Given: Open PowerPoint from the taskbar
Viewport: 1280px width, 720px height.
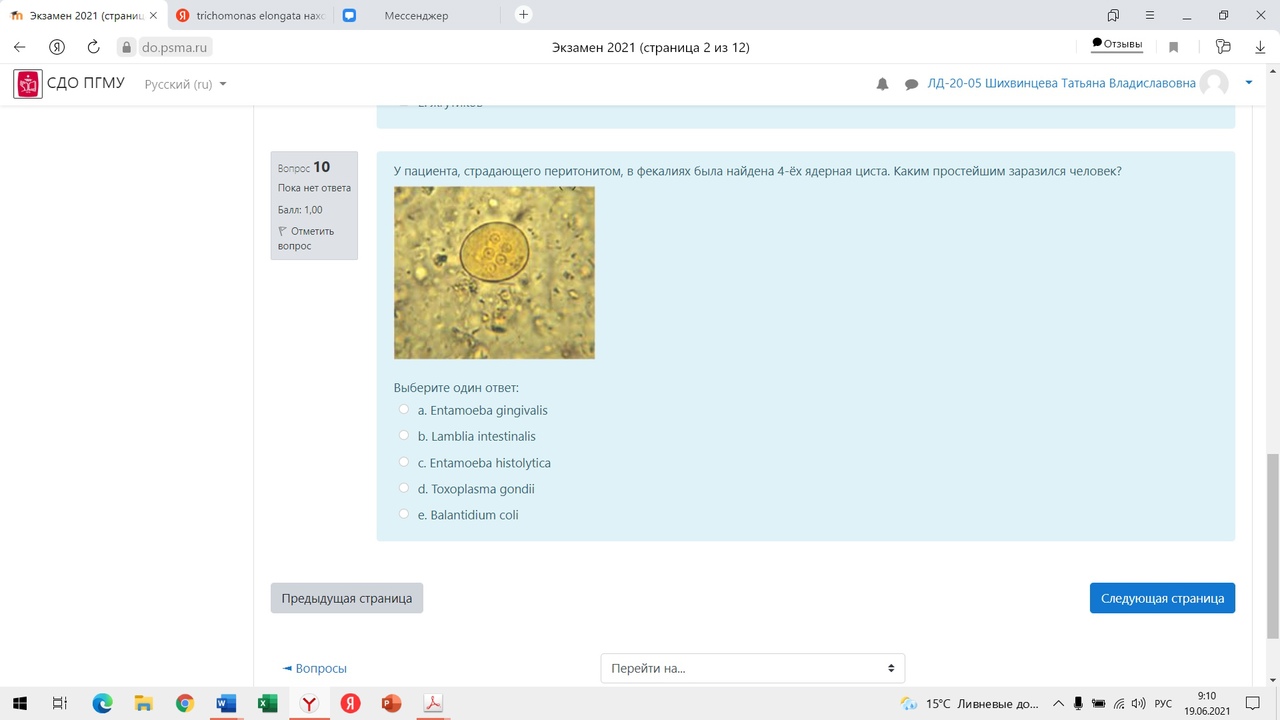Looking at the screenshot, I should [391, 703].
